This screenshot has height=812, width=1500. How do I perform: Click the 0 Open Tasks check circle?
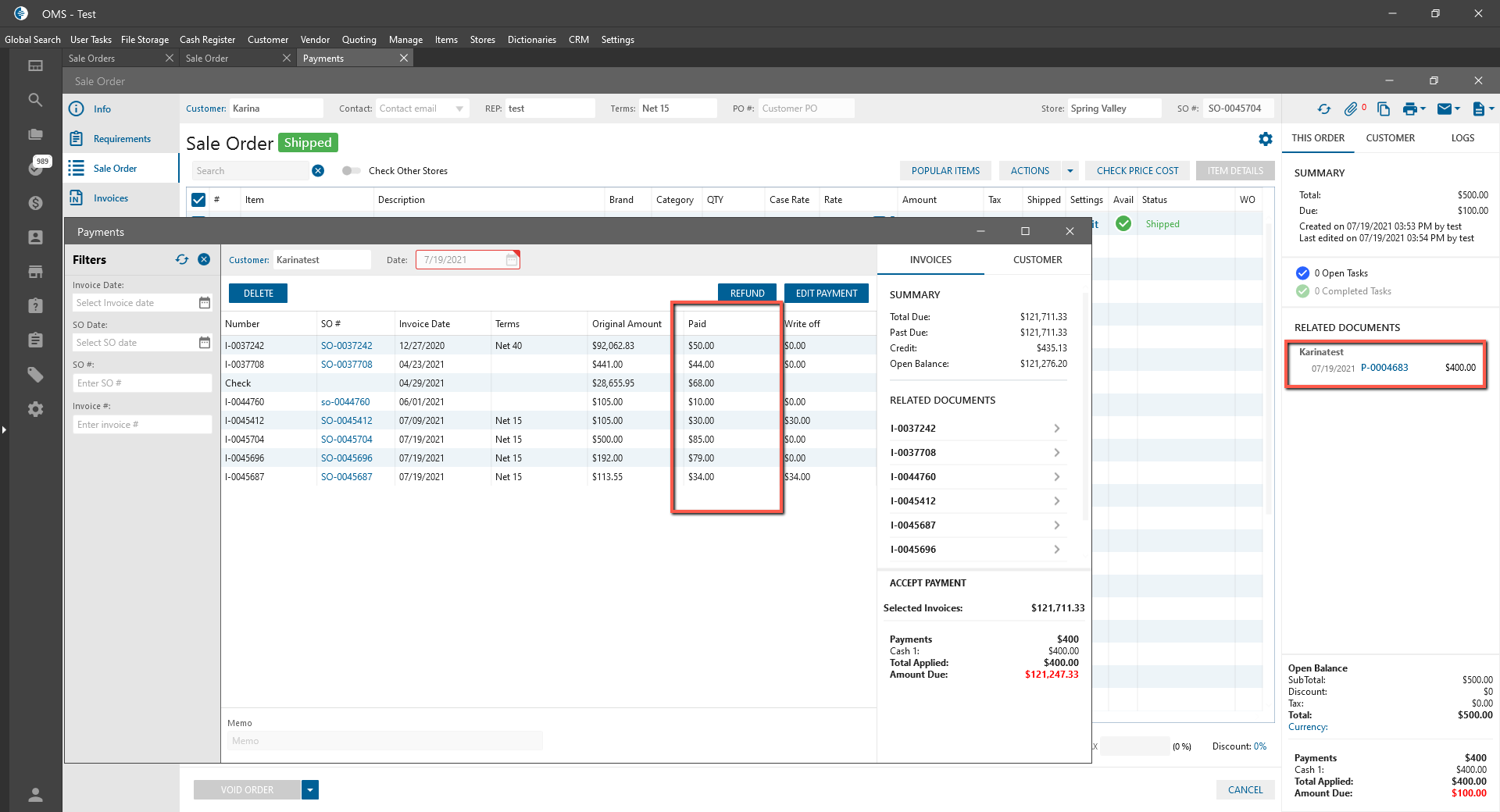pos(1302,273)
